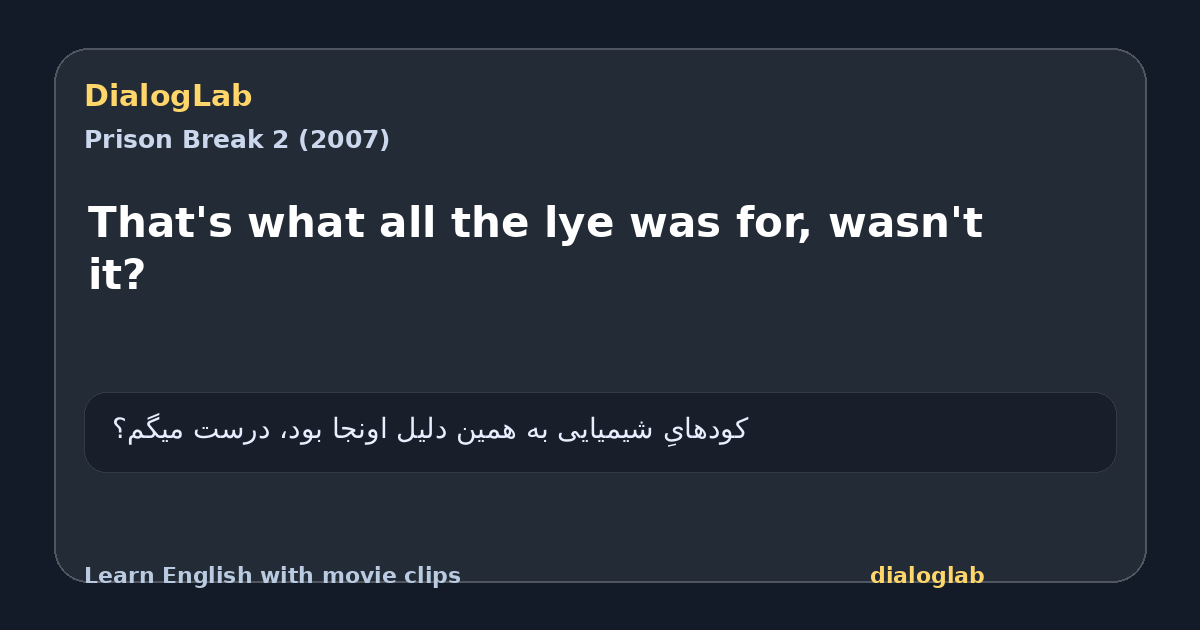Select the word "what" in the quote
Screen dimensions: 1200x630
[x=305, y=222]
